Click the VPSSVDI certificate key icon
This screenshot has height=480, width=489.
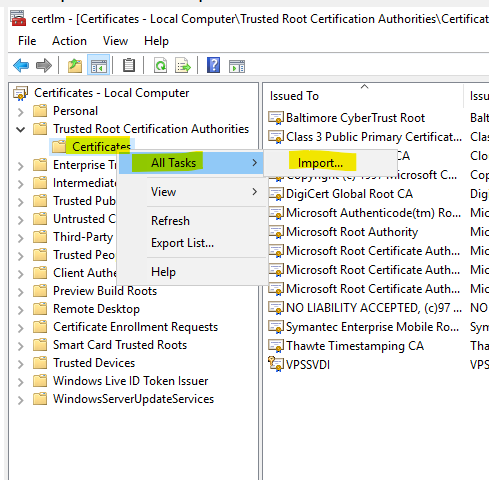pos(276,364)
